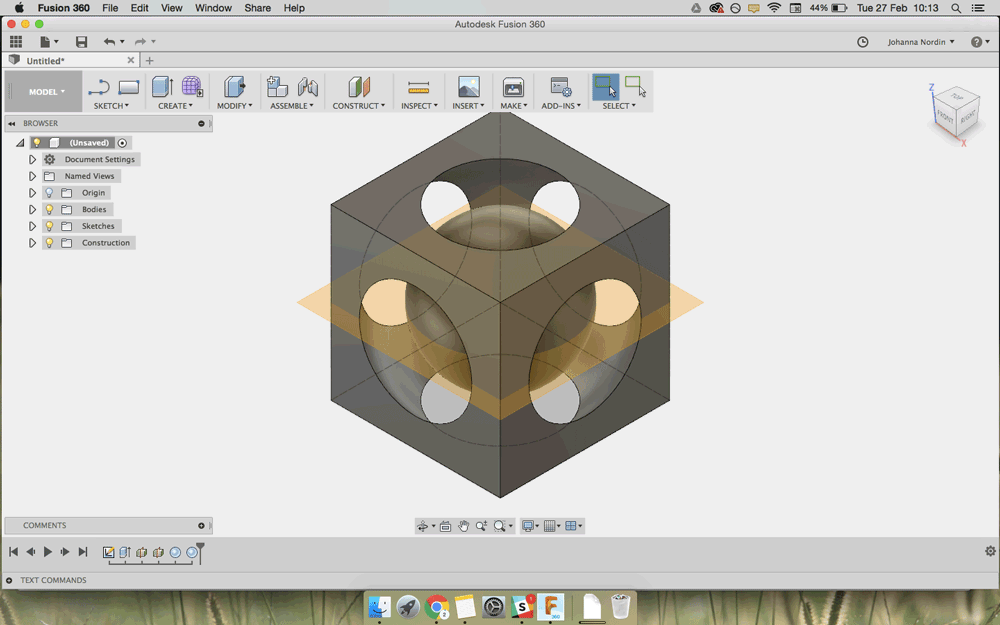
Task: Open the File document icon menu
Action: pyautogui.click(x=45, y=41)
